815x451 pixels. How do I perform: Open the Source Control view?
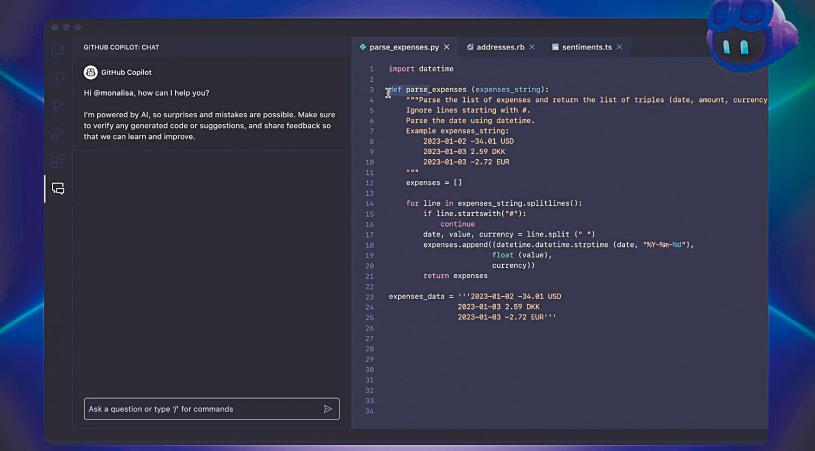[x=58, y=105]
